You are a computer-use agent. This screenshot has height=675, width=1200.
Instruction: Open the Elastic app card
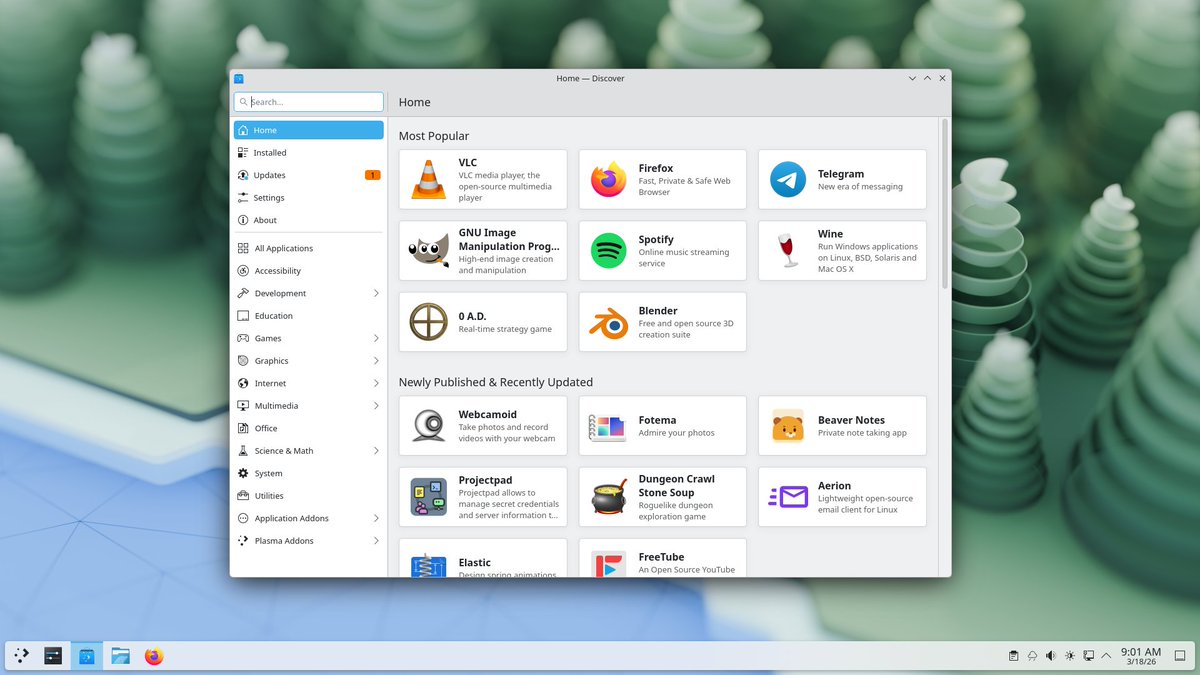click(483, 558)
